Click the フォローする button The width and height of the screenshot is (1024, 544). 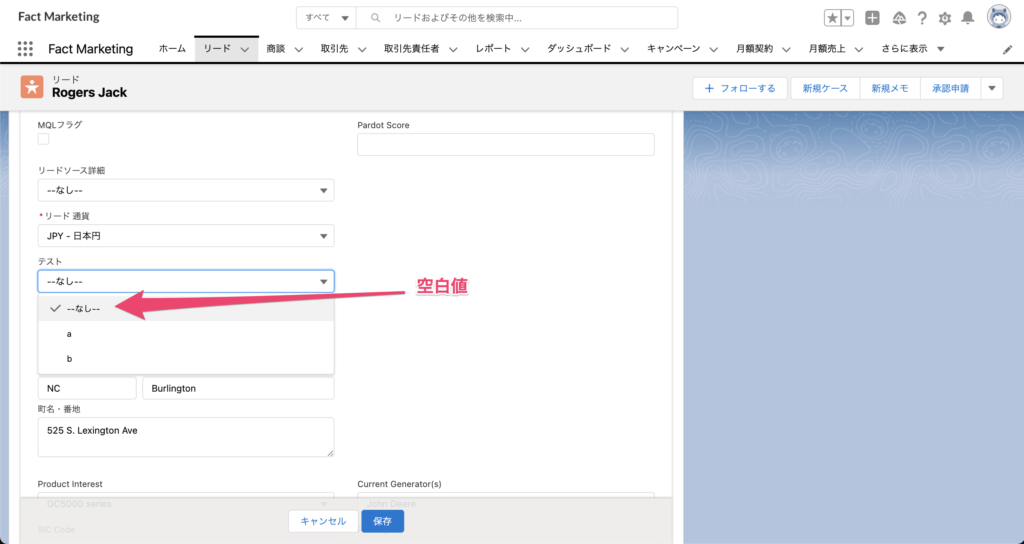(741, 88)
